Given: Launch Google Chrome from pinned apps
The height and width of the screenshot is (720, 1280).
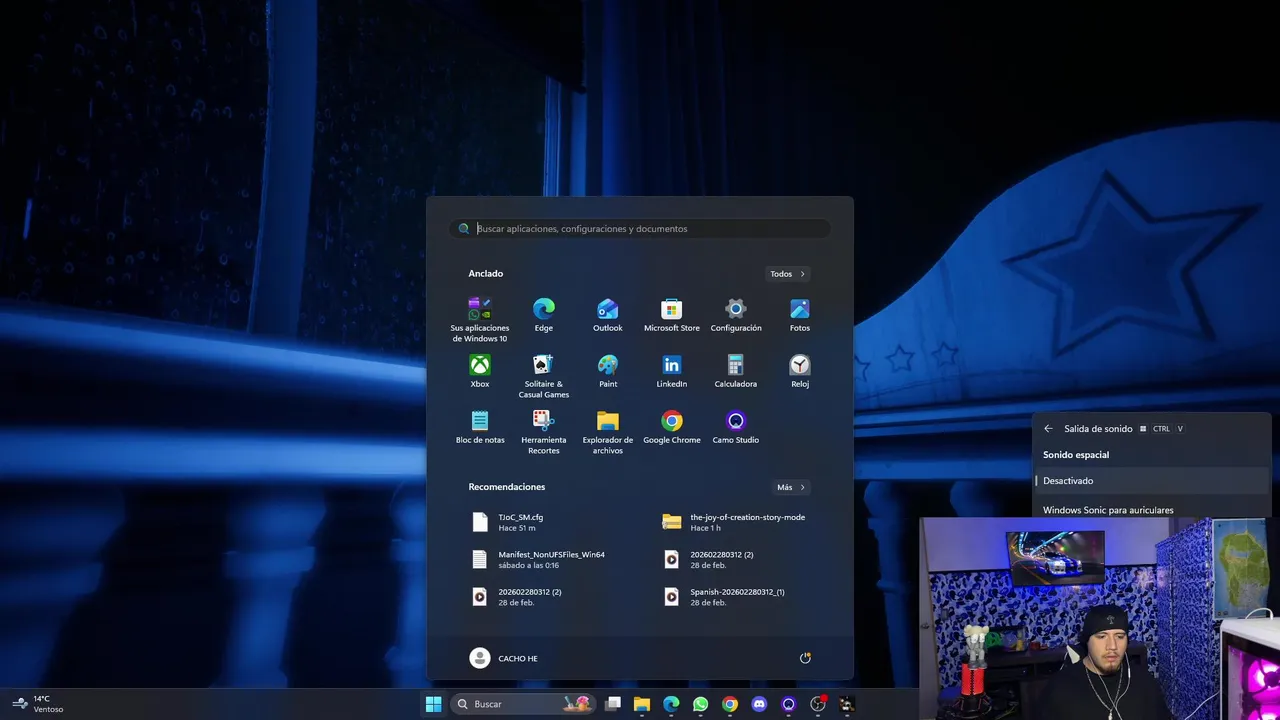Looking at the screenshot, I should pos(672,428).
